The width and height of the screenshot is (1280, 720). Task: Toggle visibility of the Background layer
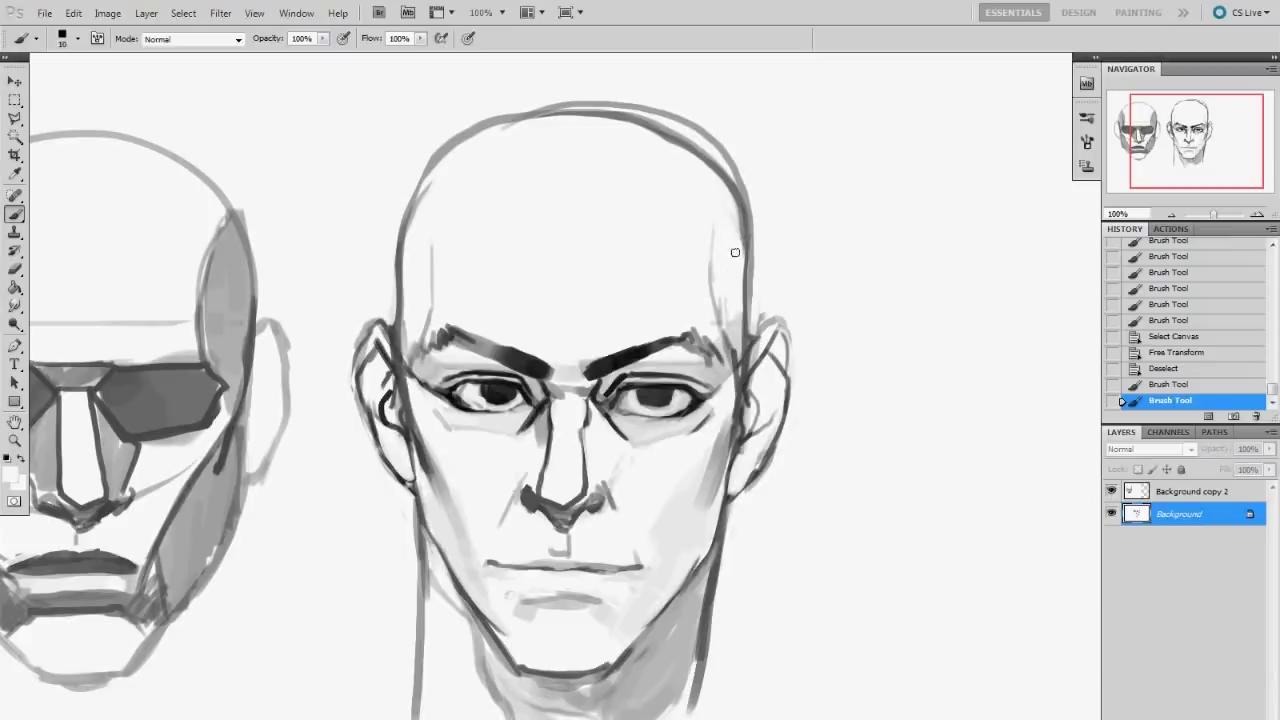tap(1111, 514)
